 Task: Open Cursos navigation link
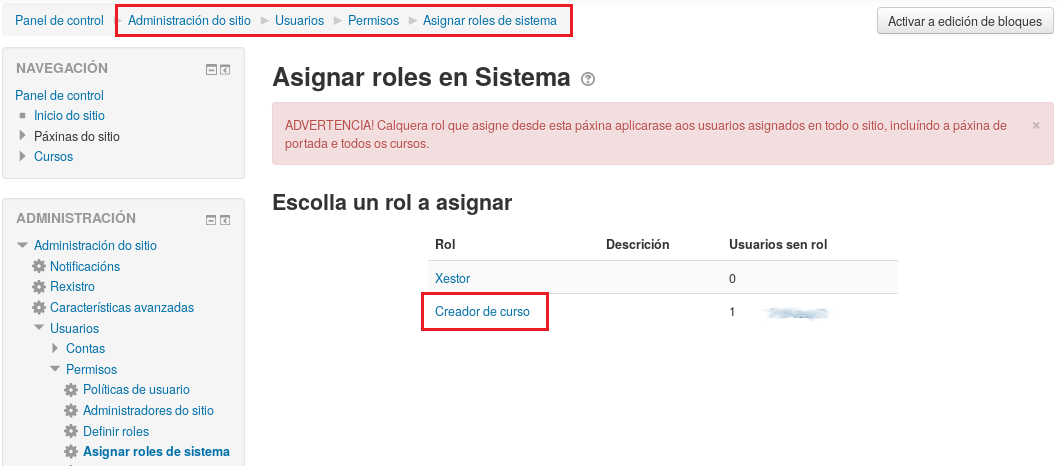pos(53,156)
